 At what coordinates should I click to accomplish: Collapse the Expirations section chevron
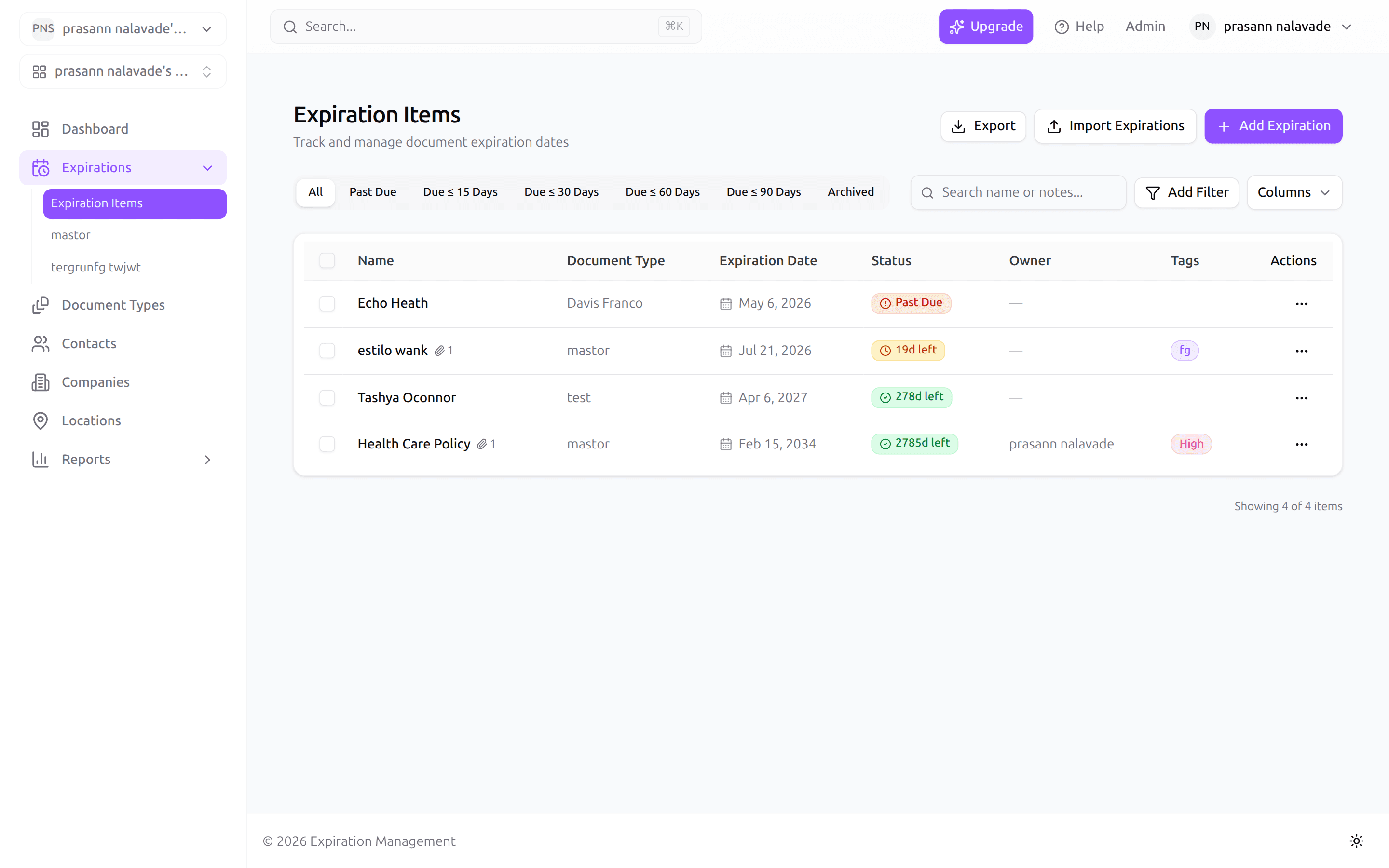tap(207, 168)
